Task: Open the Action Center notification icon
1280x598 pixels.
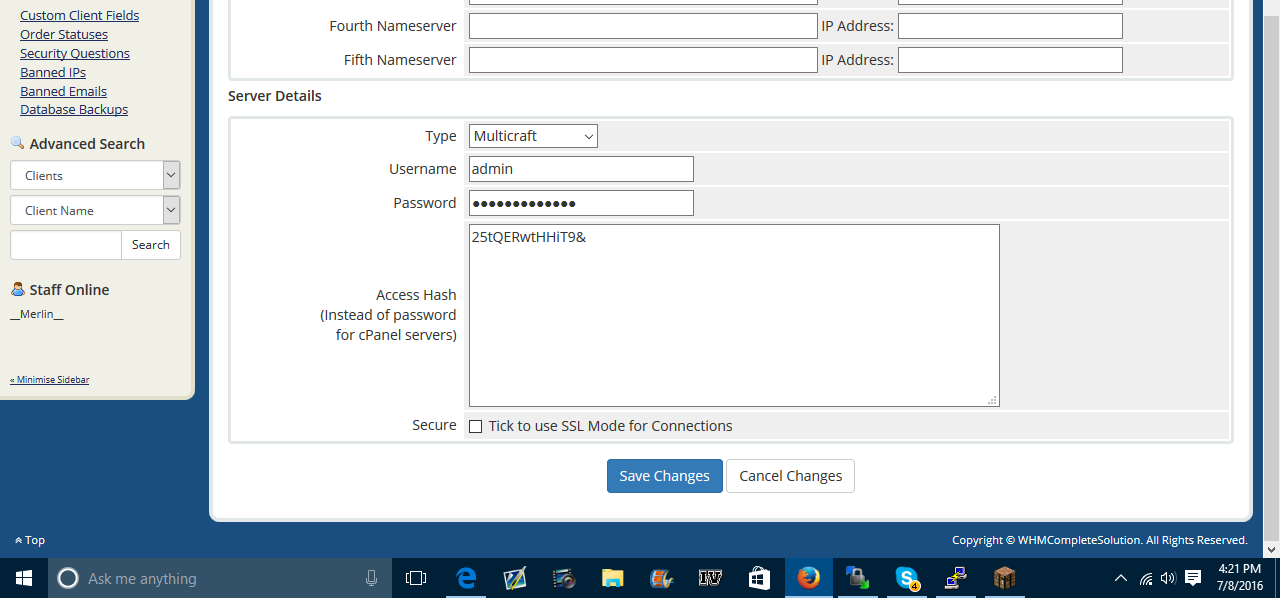Action: pyautogui.click(x=1192, y=578)
